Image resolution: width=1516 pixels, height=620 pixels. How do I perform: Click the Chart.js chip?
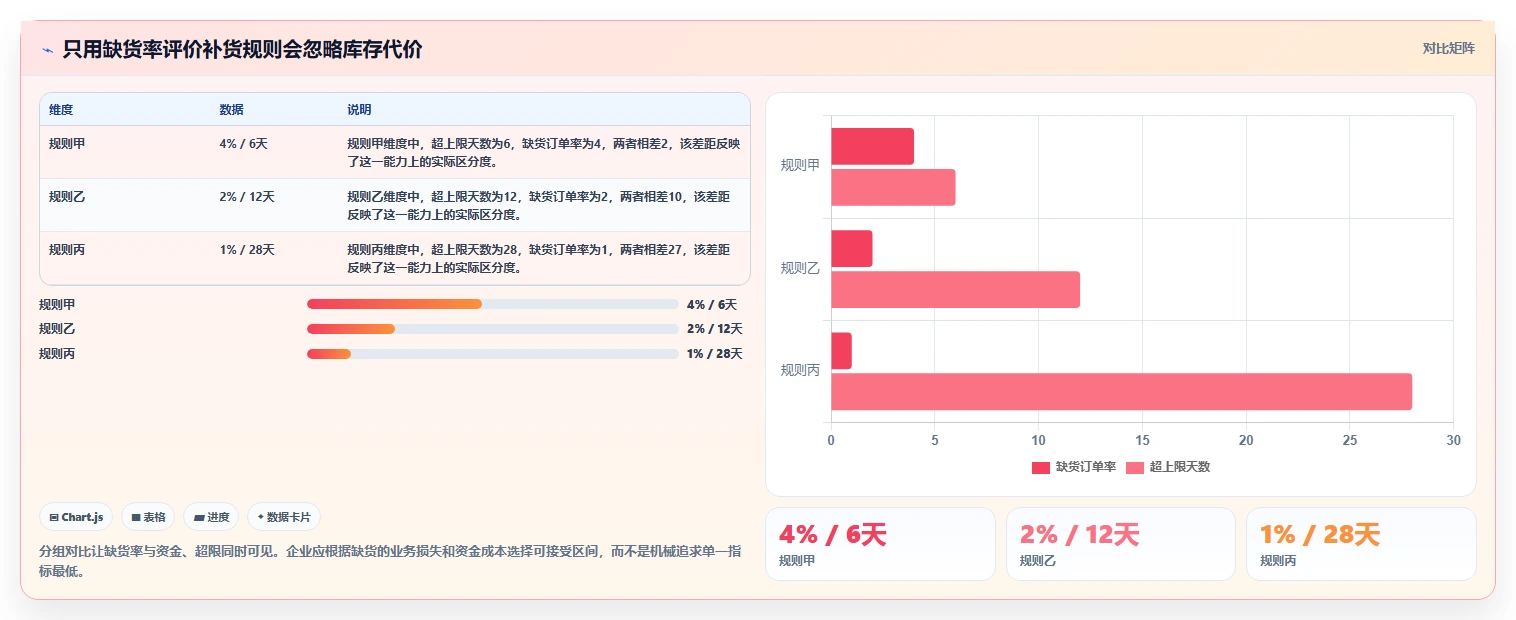tap(77, 517)
